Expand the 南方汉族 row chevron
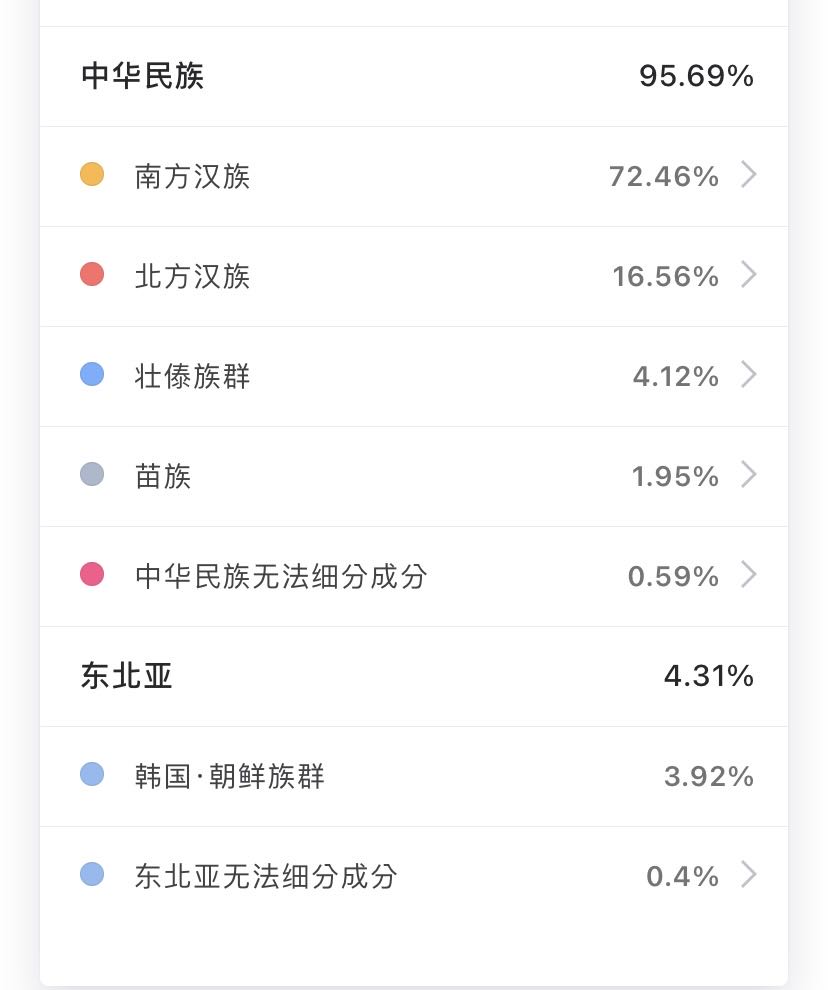Viewport: 828px width, 990px height. point(748,176)
